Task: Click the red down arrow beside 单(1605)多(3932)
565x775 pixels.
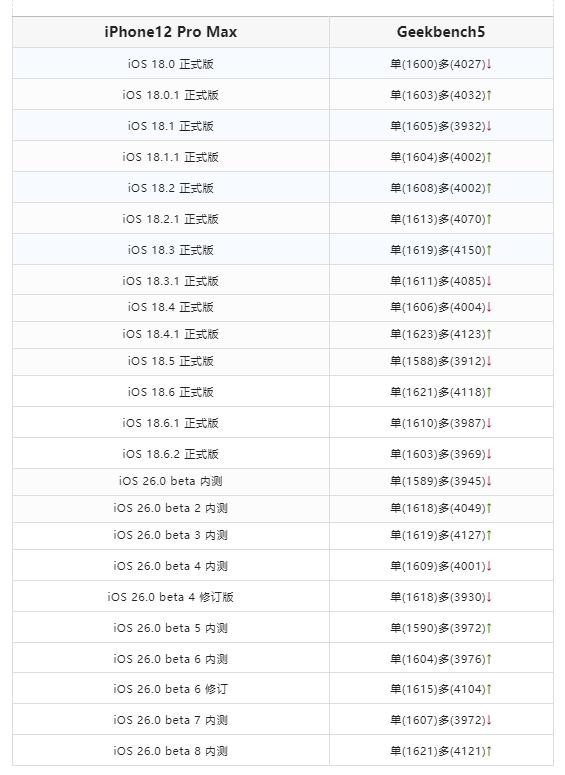Action: 489,126
